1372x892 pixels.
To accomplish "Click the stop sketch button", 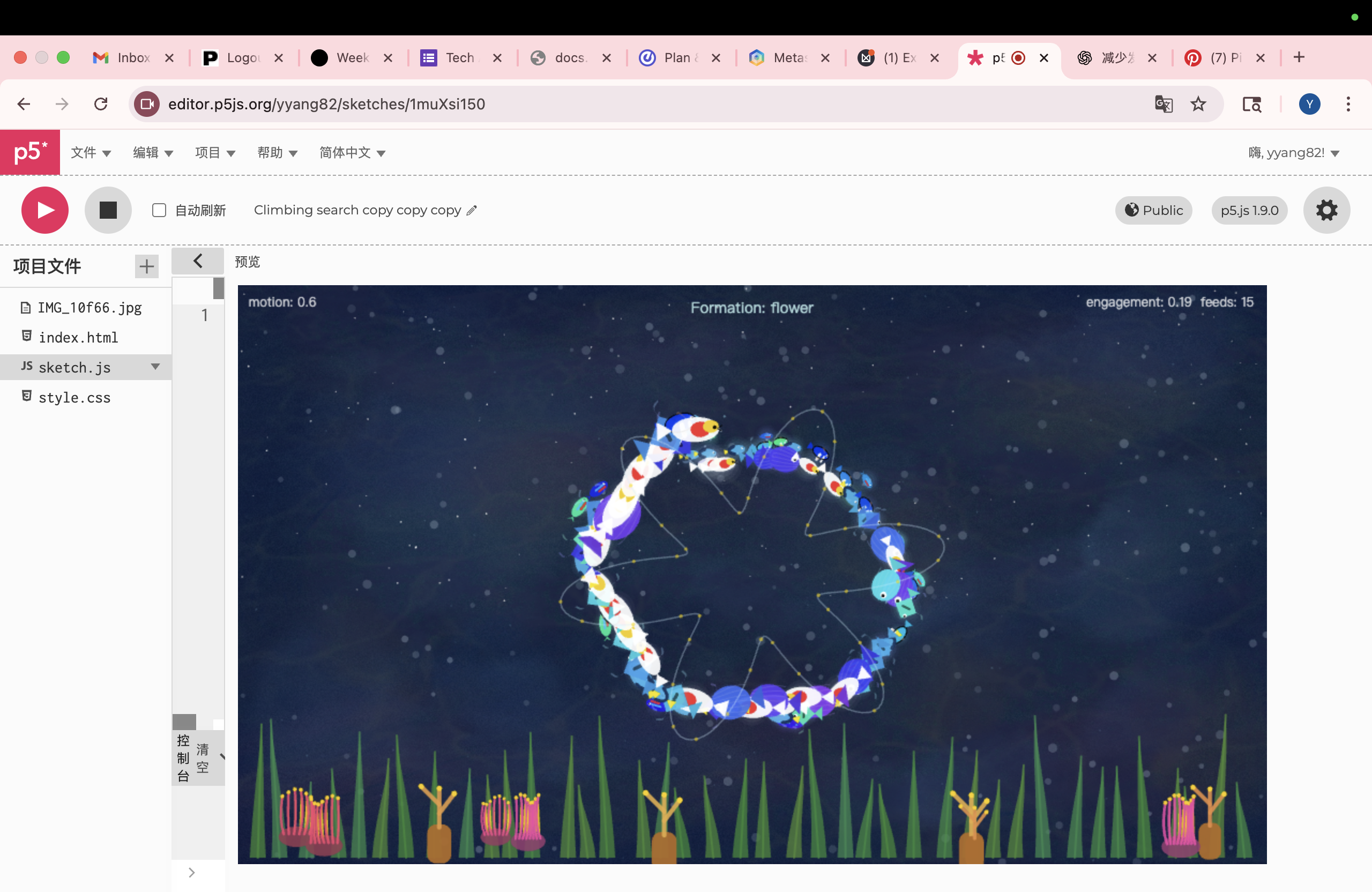I will click(x=108, y=210).
